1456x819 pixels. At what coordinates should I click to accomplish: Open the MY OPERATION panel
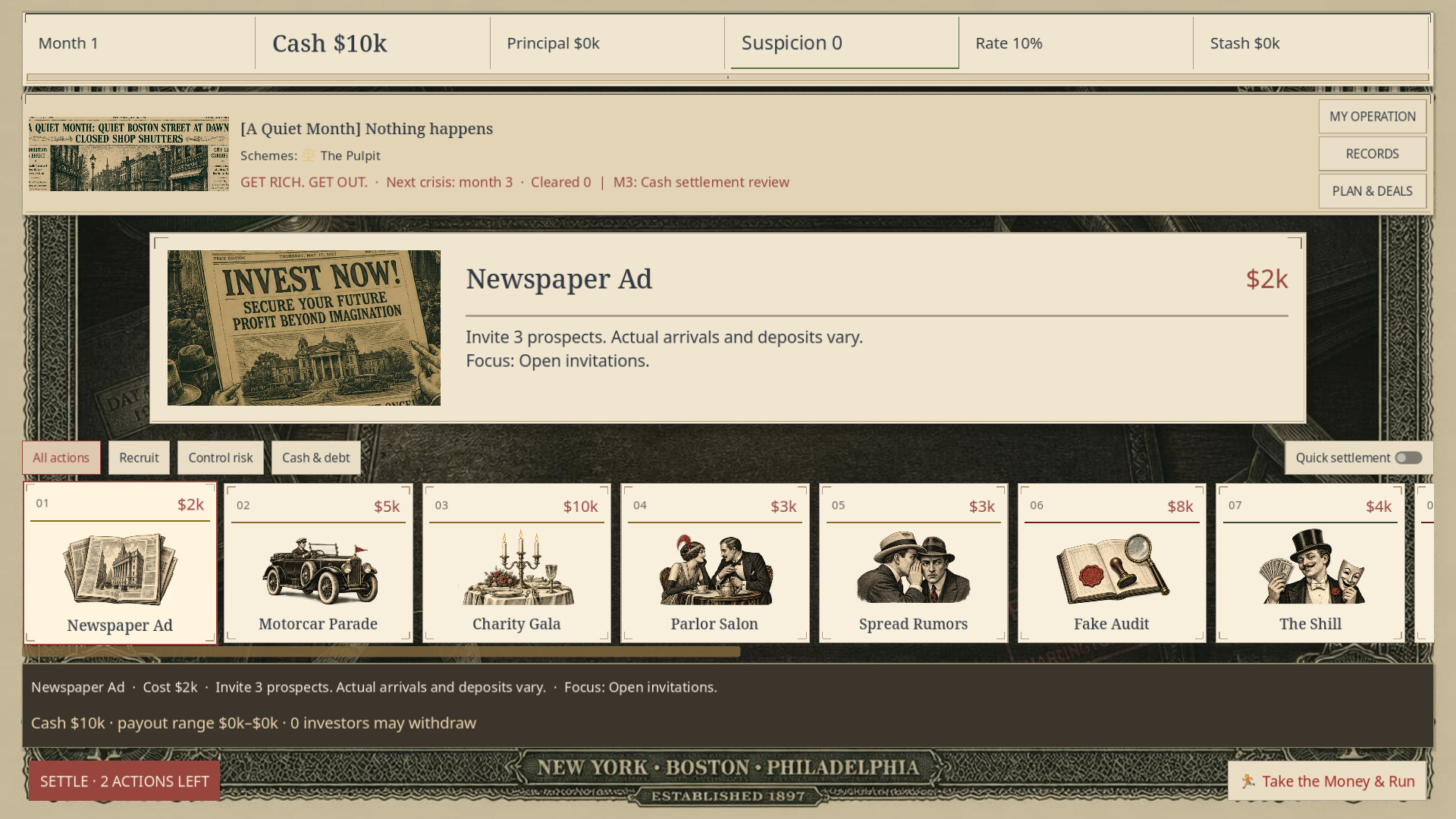tap(1372, 117)
